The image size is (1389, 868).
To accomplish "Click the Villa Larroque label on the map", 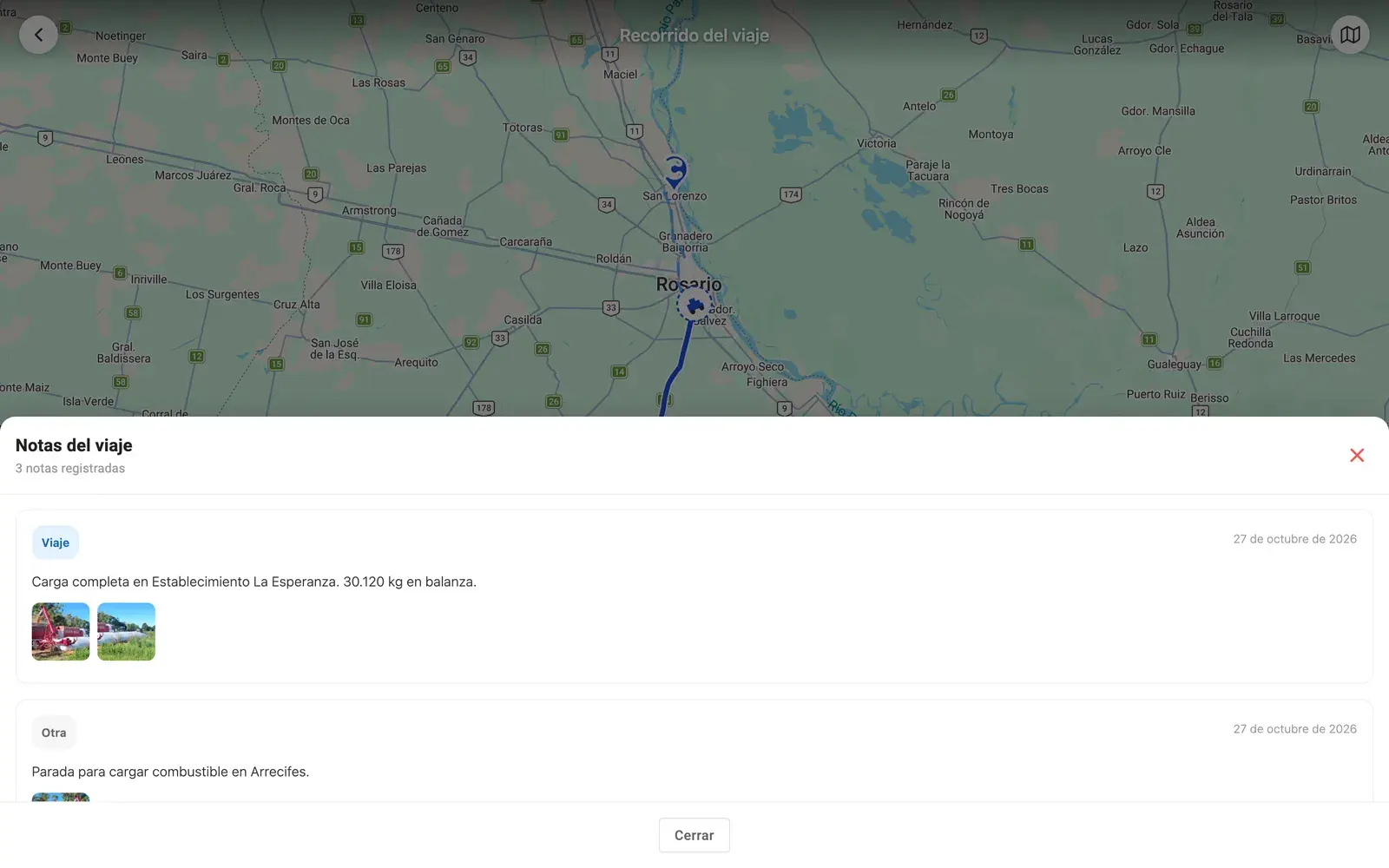I will tap(1284, 317).
